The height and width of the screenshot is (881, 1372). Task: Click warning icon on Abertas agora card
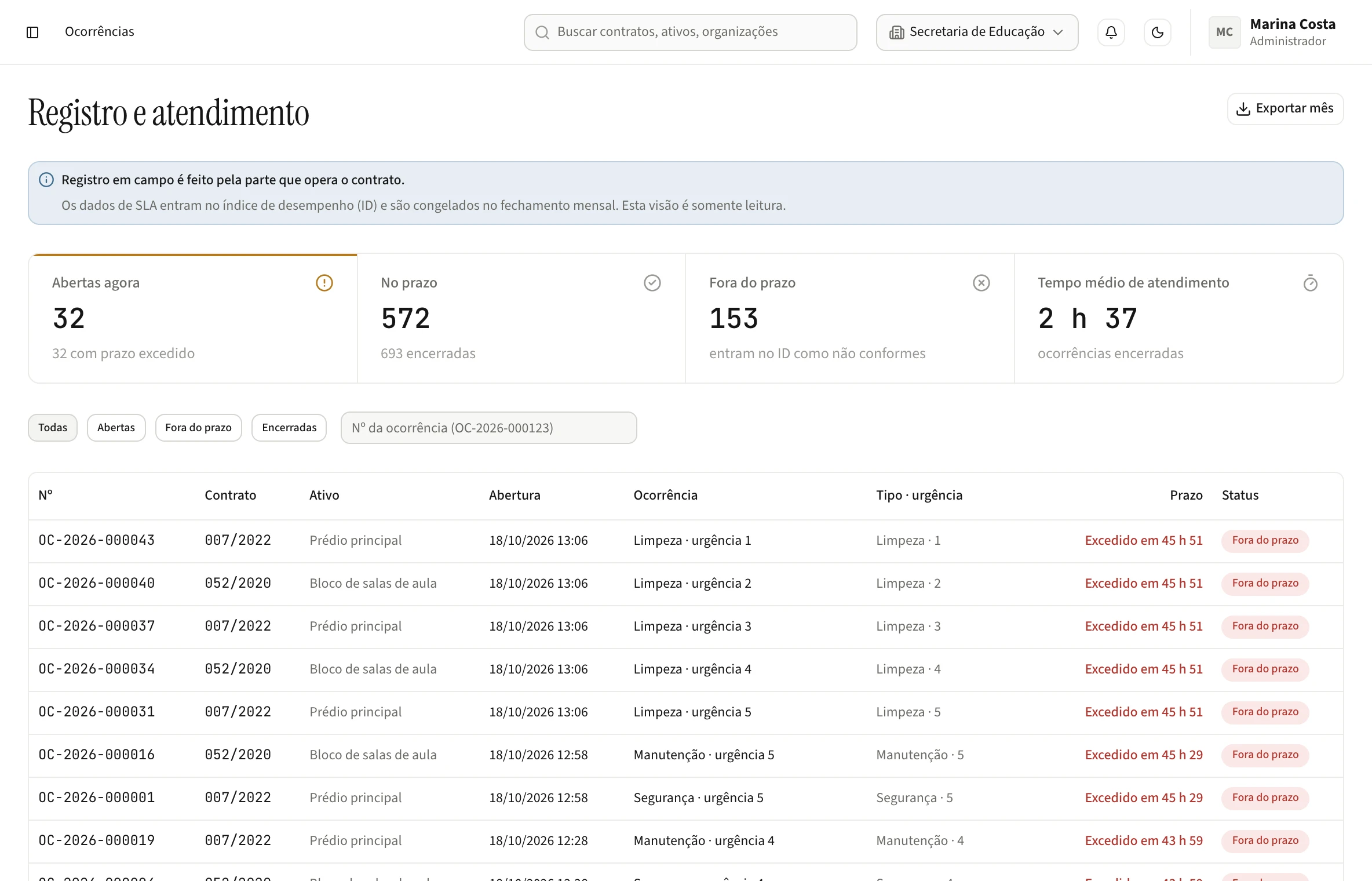324,283
